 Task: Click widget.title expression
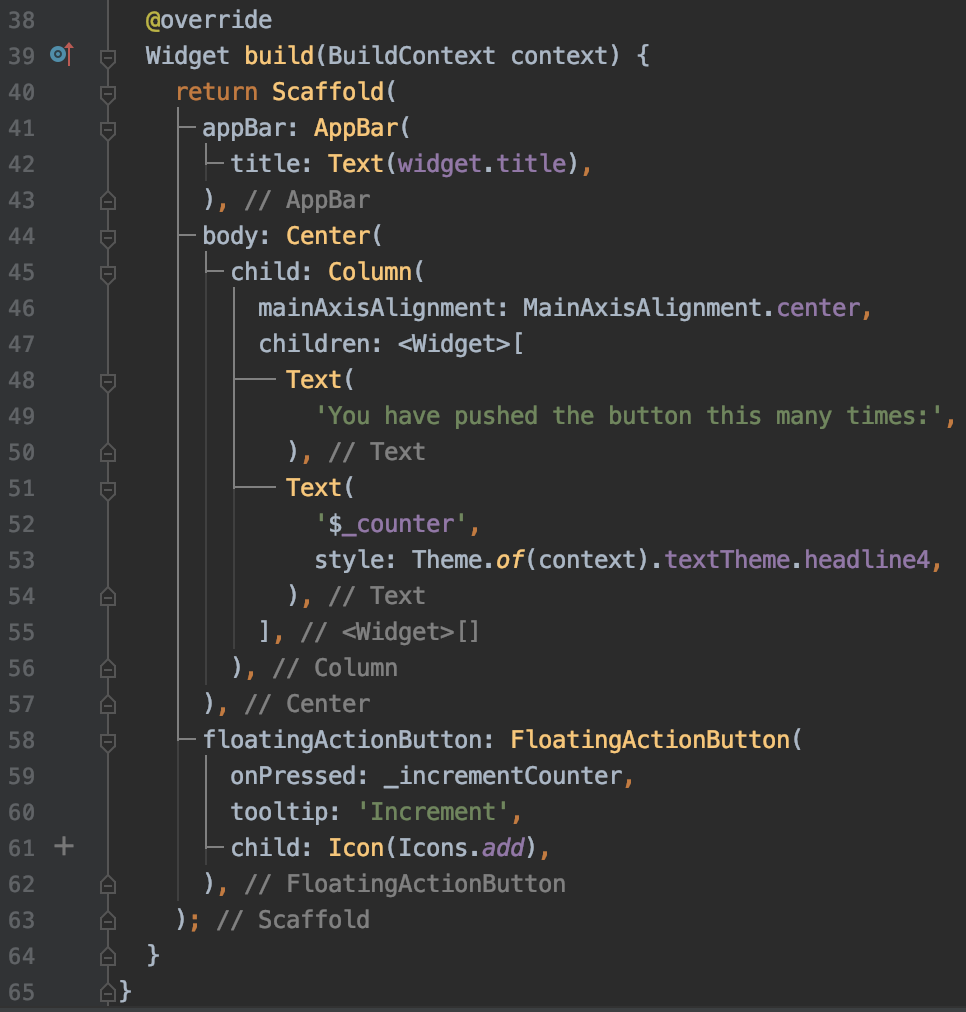pyautogui.click(x=481, y=164)
